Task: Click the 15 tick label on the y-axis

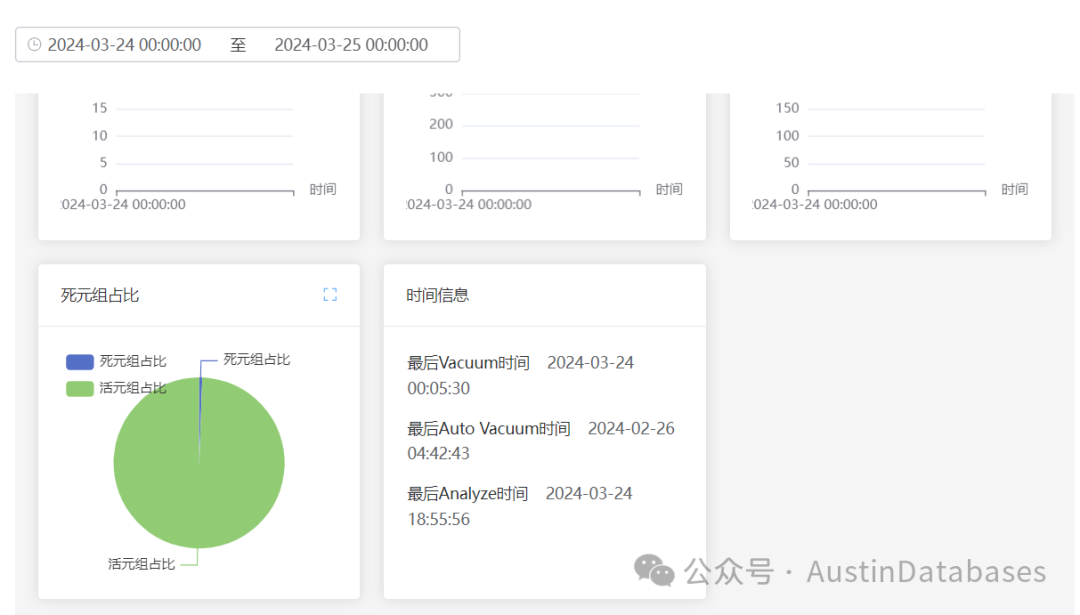Action: tap(100, 108)
